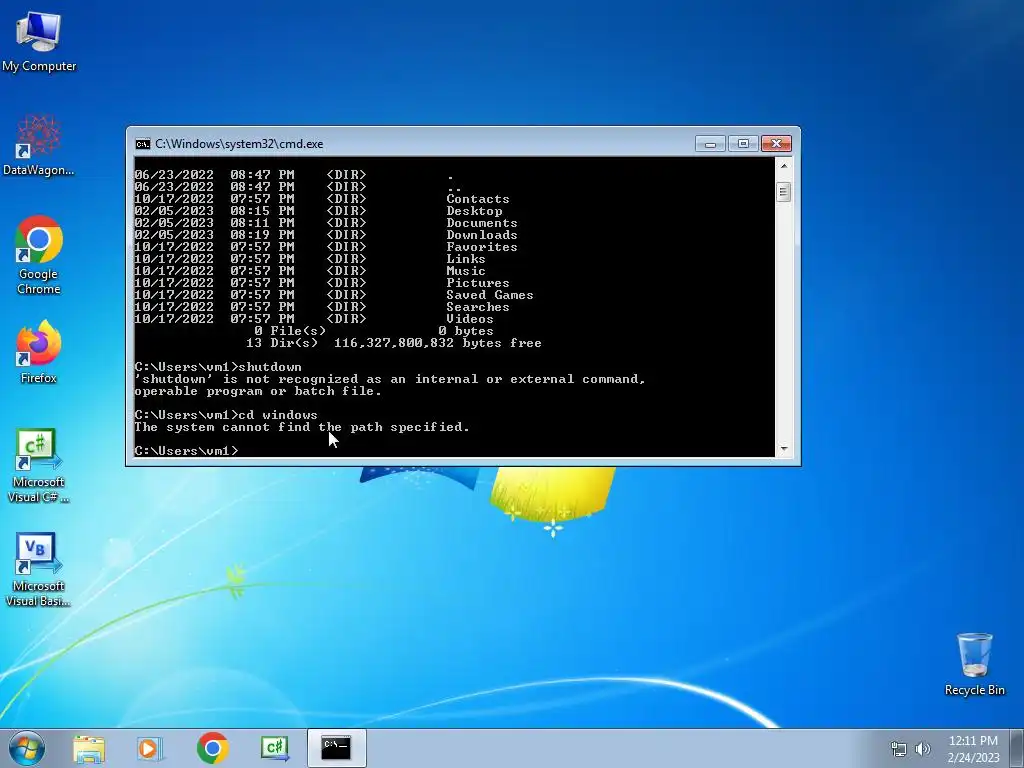Image resolution: width=1024 pixels, height=768 pixels.
Task: Open the Windows Start menu
Action: (x=27, y=748)
